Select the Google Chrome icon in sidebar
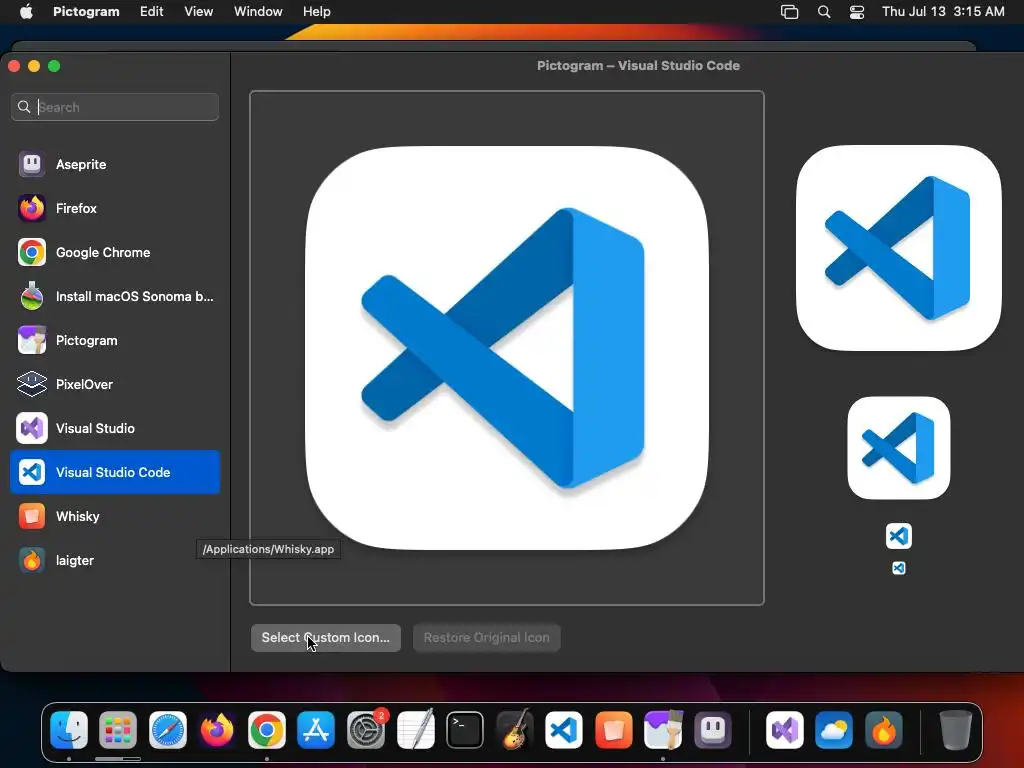Image resolution: width=1024 pixels, height=768 pixels. tap(31, 252)
